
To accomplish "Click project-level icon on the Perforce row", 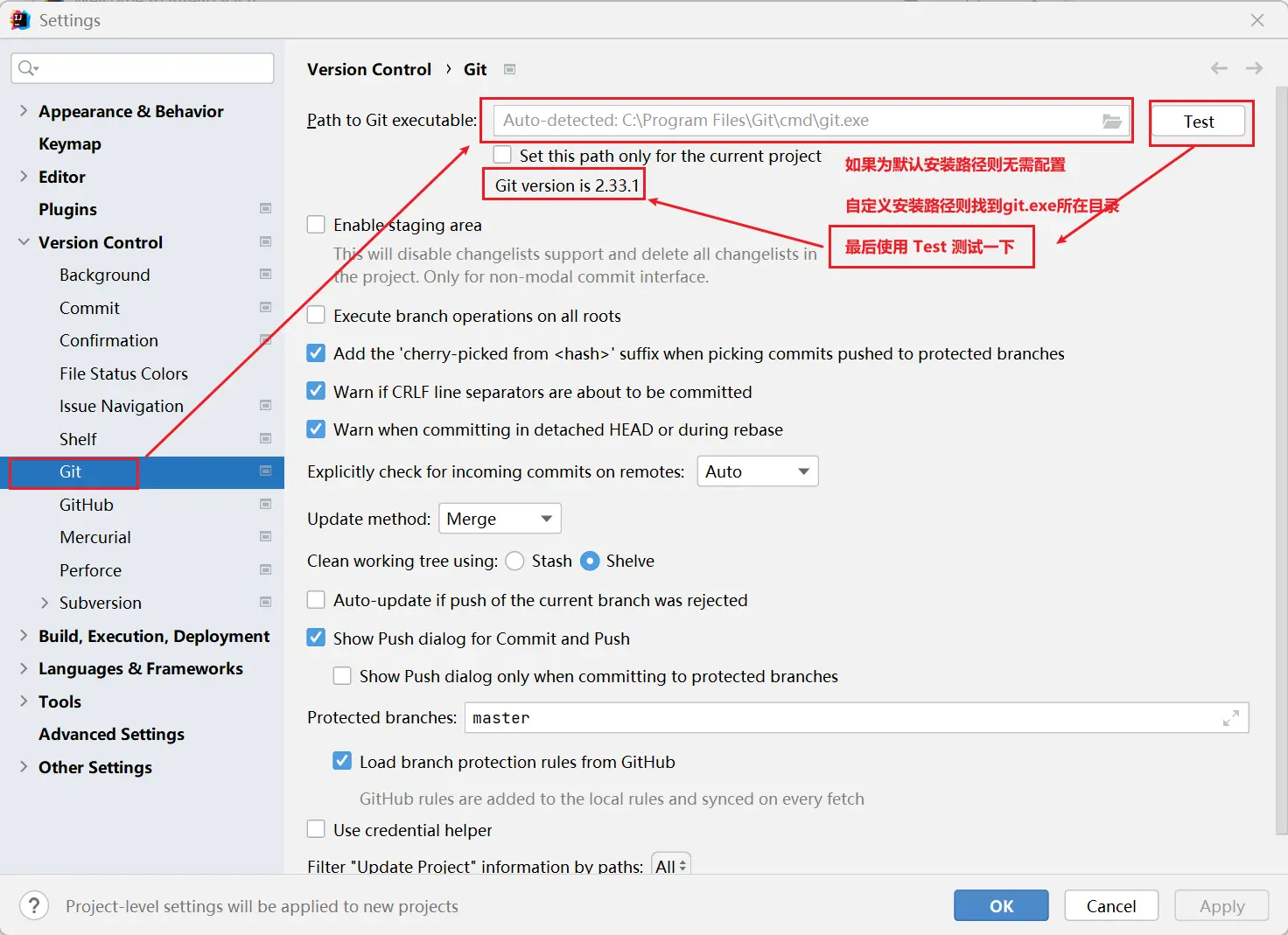I will (x=266, y=569).
